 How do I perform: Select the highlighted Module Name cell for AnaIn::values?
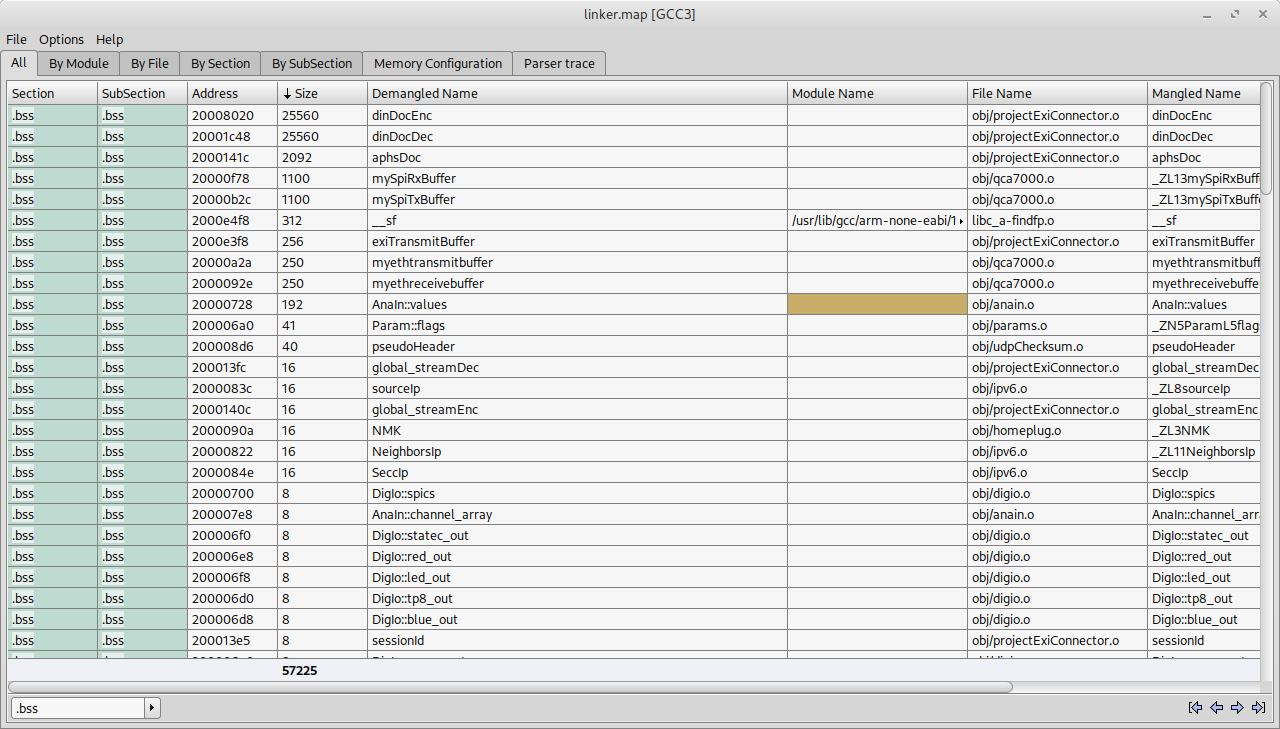pos(877,305)
